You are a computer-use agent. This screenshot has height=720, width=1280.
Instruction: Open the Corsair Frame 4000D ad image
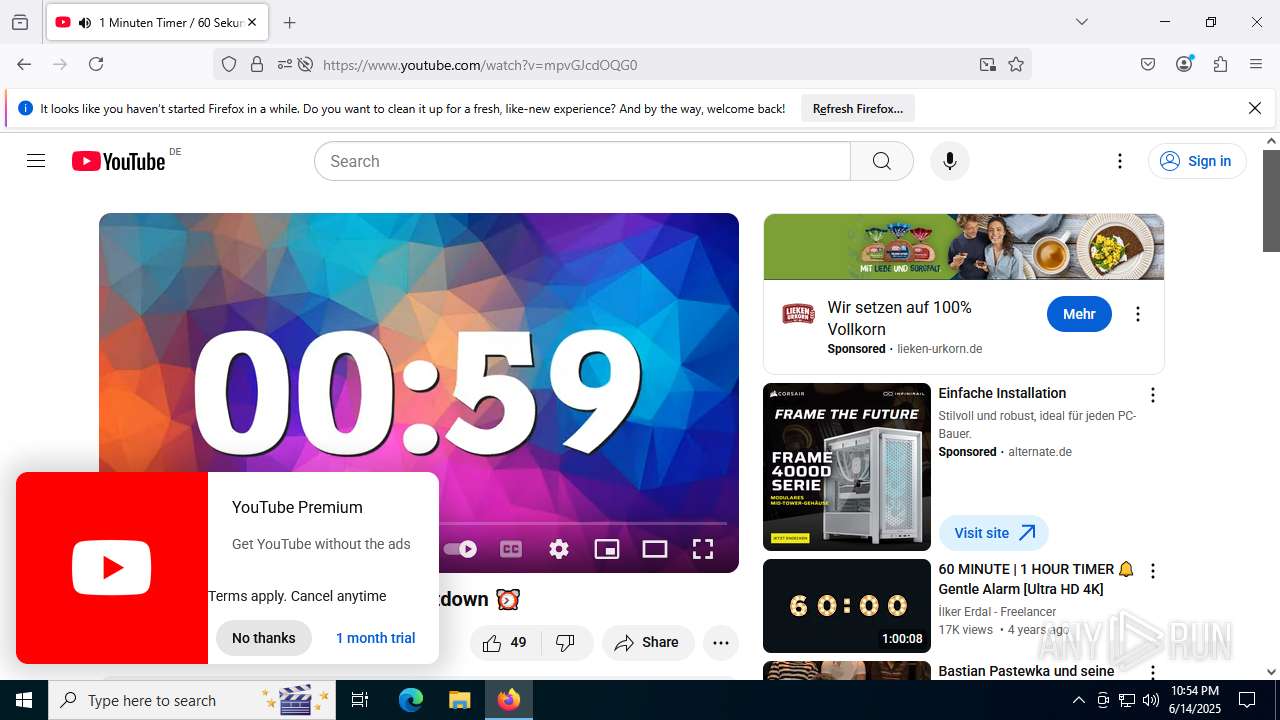(847, 467)
